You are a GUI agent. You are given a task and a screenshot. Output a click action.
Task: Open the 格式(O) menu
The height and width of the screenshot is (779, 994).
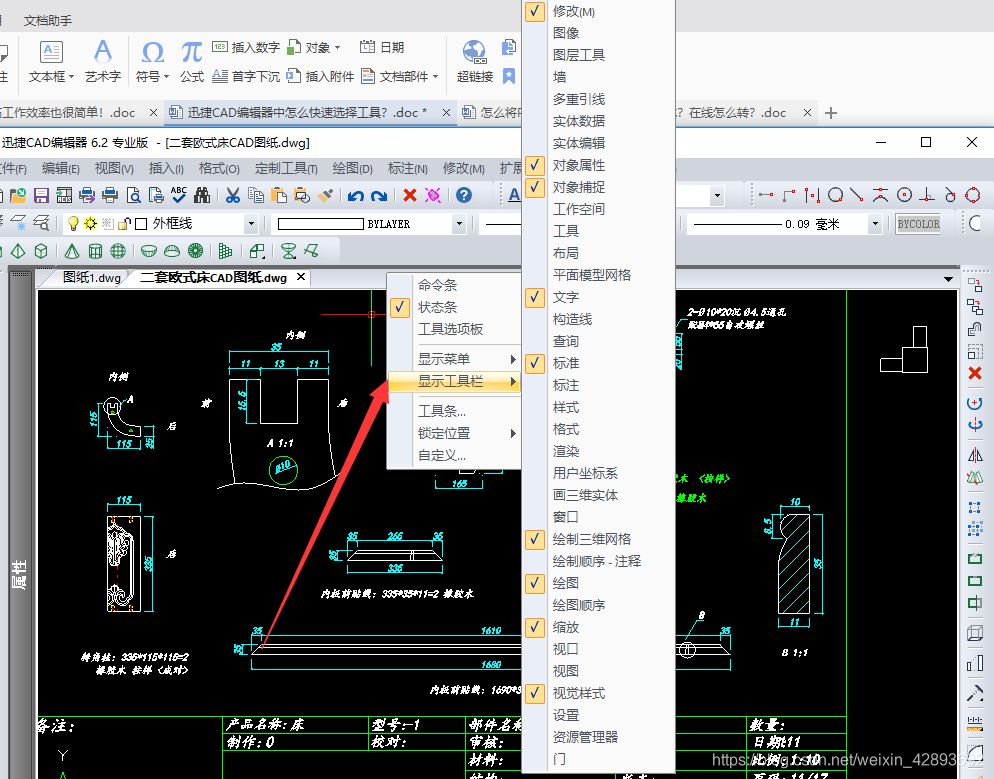point(219,169)
